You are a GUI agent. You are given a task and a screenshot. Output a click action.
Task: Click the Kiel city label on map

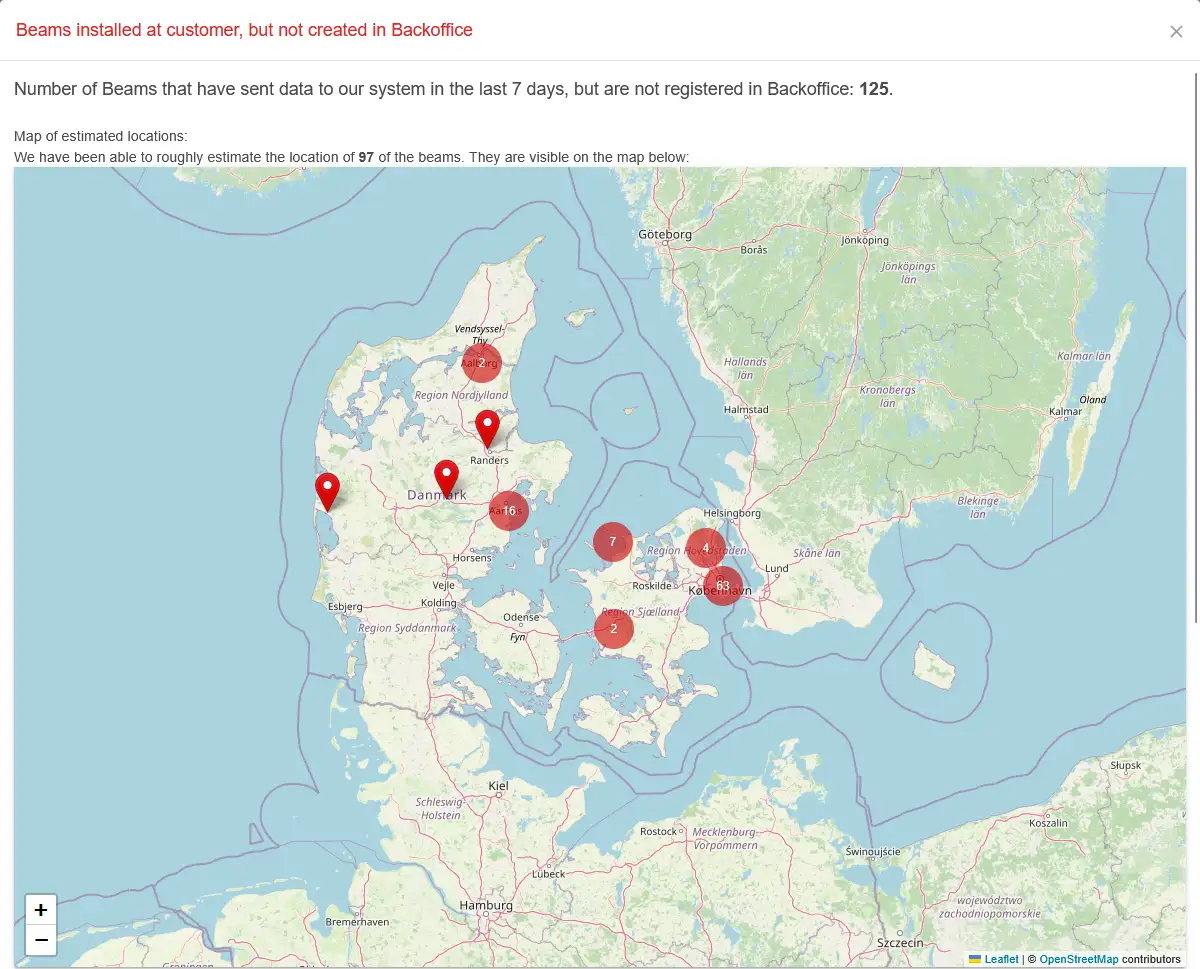(x=498, y=786)
